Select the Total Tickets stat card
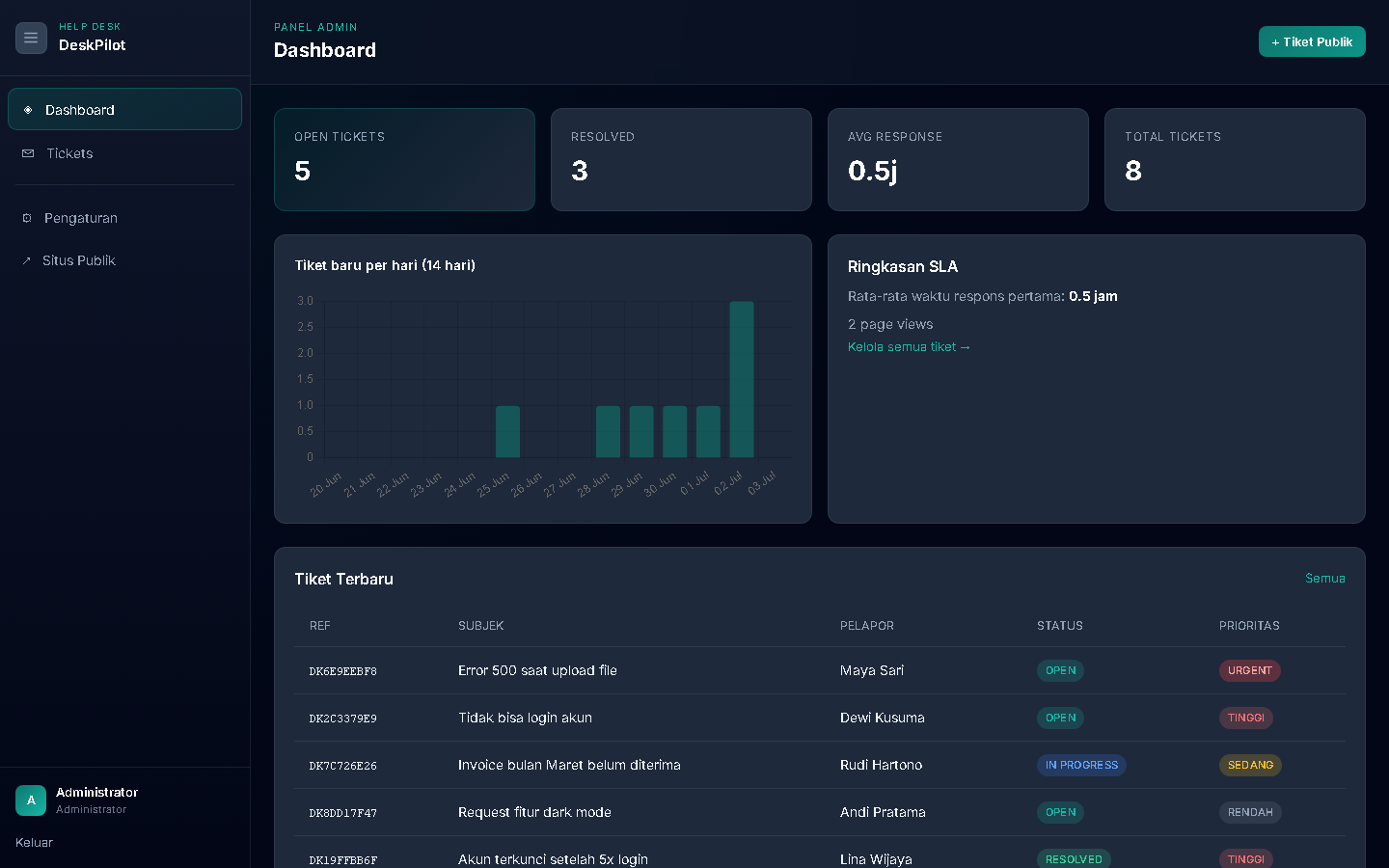Viewport: 1389px width, 868px height. tap(1235, 159)
